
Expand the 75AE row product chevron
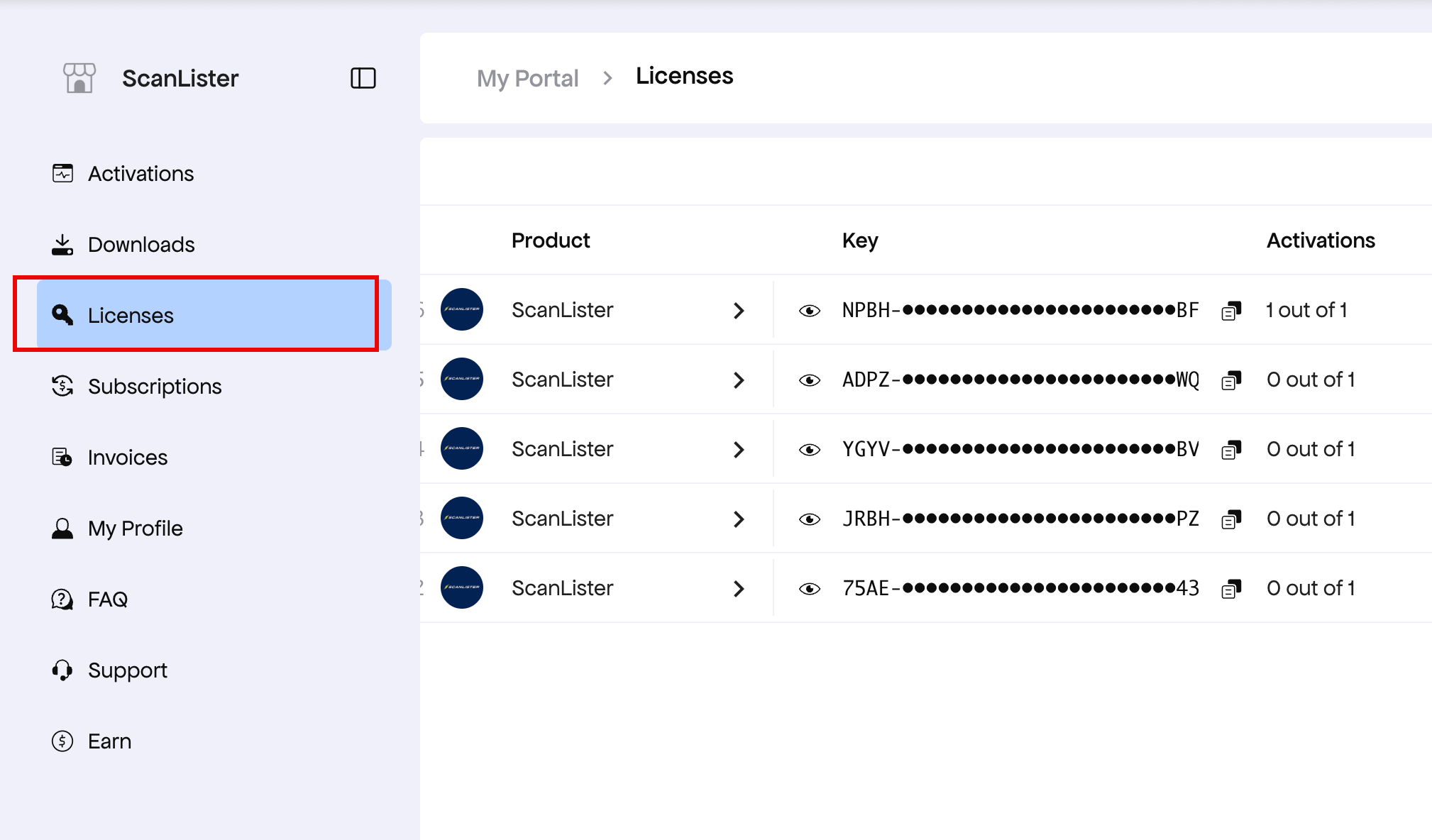pos(739,589)
